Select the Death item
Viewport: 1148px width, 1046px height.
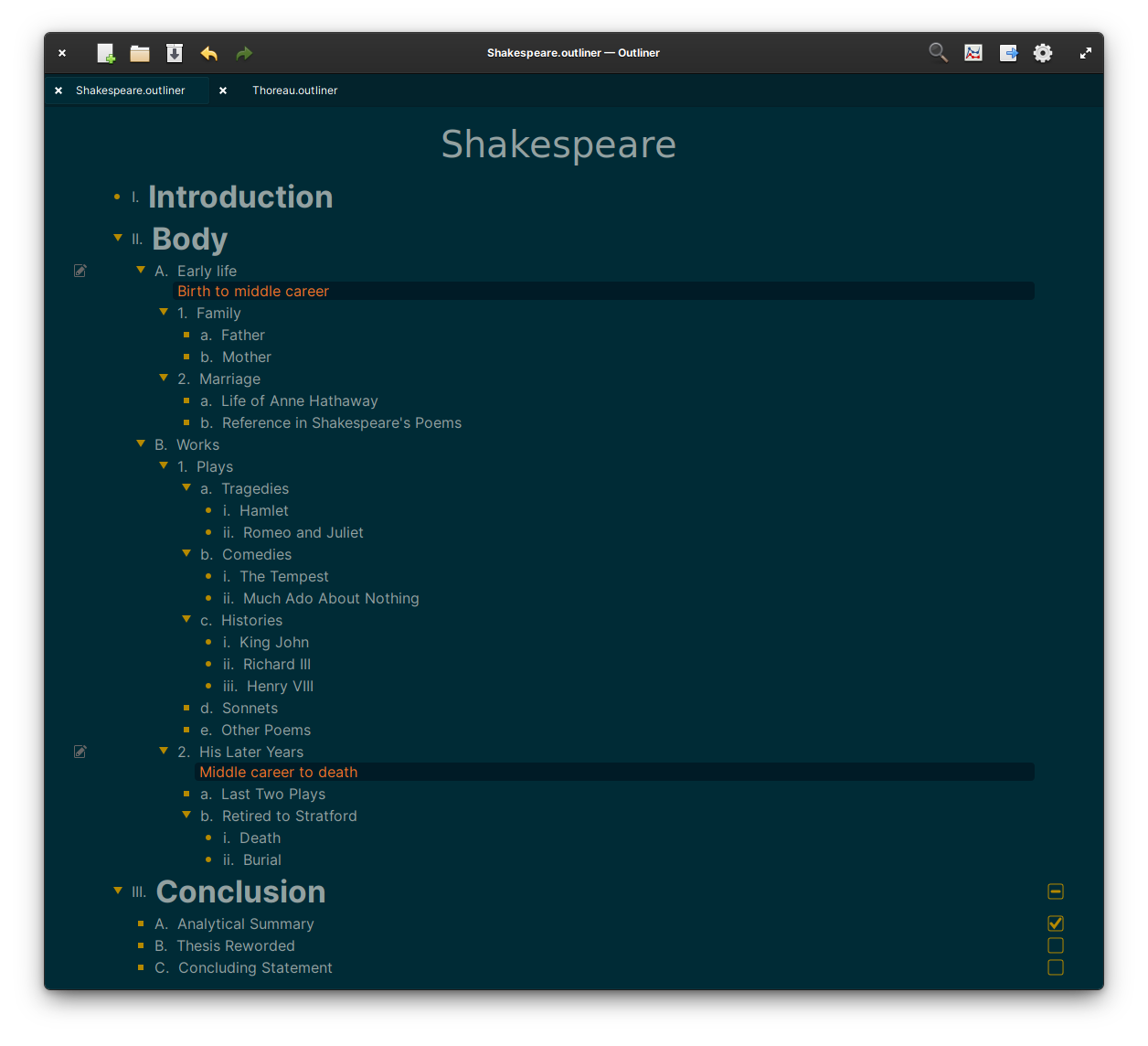click(x=260, y=838)
